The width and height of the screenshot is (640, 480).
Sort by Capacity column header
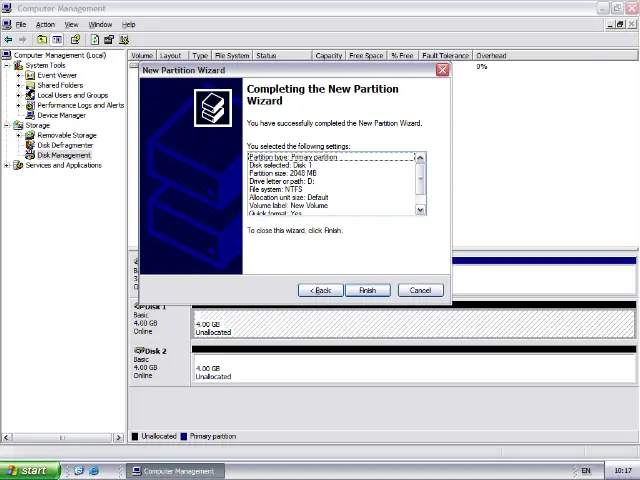(x=329, y=56)
